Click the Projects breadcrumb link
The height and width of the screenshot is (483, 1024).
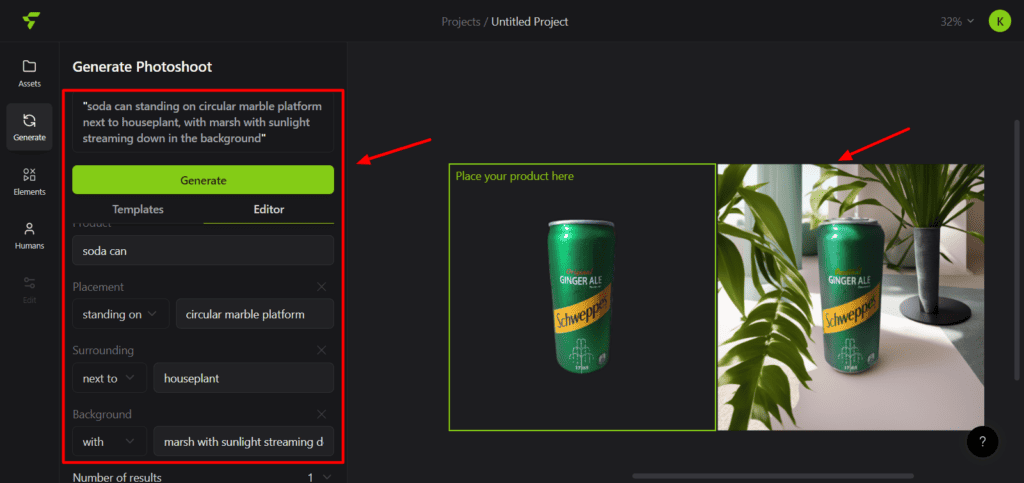tap(460, 21)
